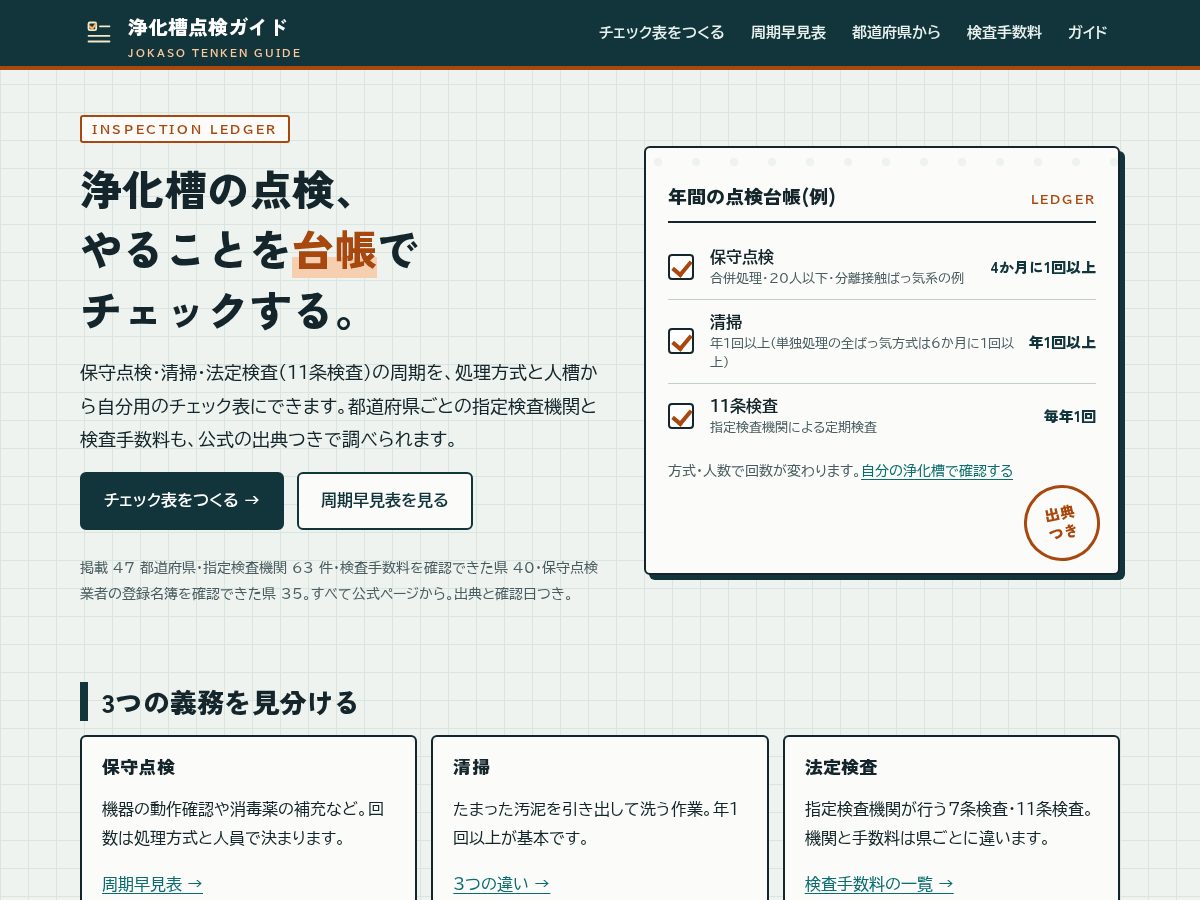Go to 周期早見表 in the navigation
This screenshot has width=1200, height=900.
(788, 33)
